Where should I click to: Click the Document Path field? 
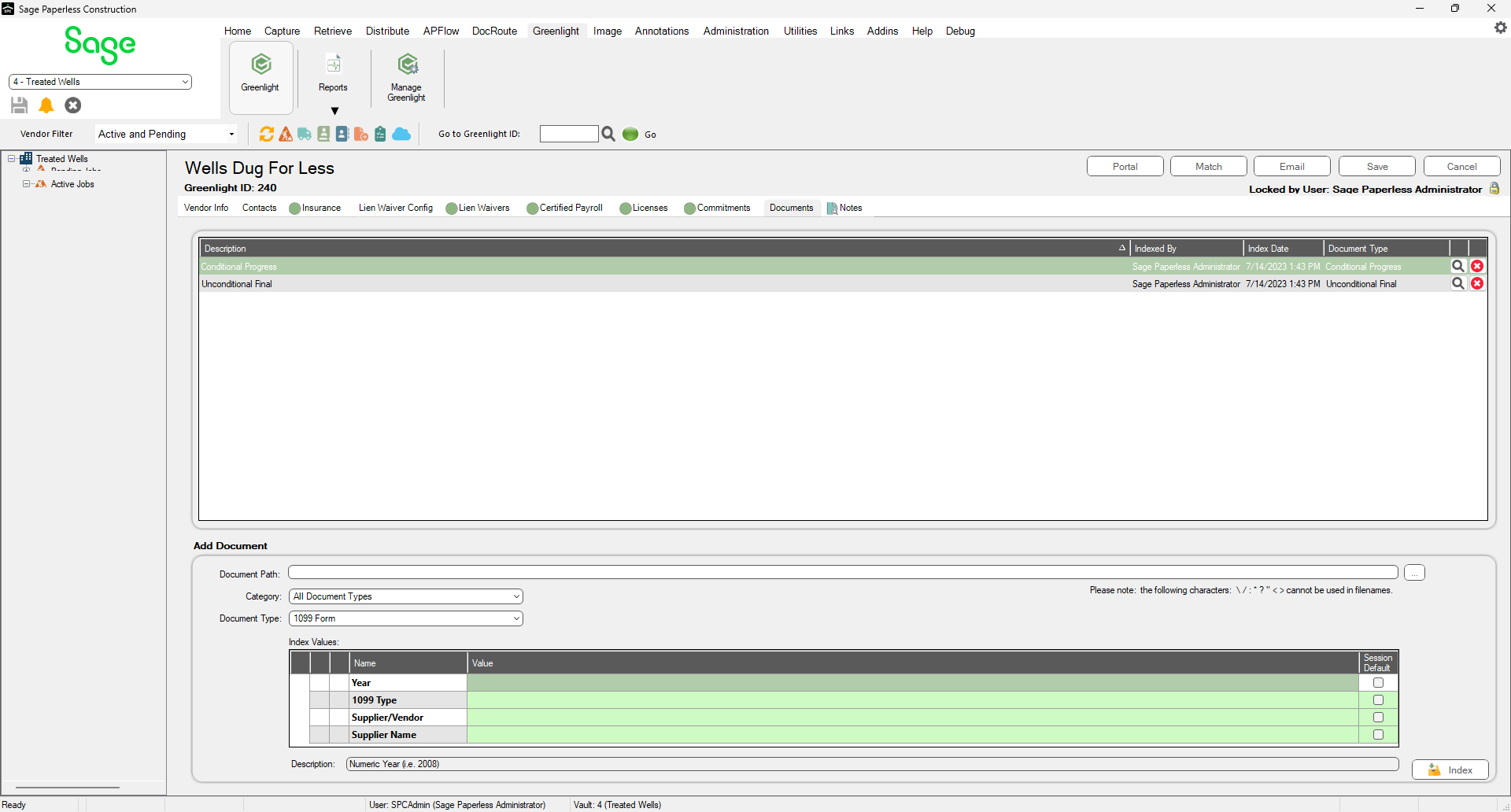(843, 573)
